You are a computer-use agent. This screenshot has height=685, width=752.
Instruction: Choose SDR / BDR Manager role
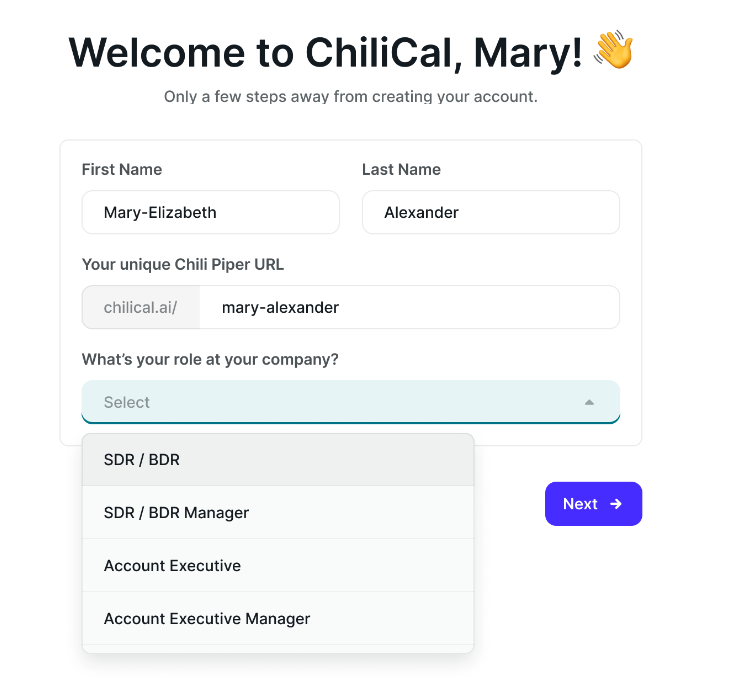tap(278, 512)
